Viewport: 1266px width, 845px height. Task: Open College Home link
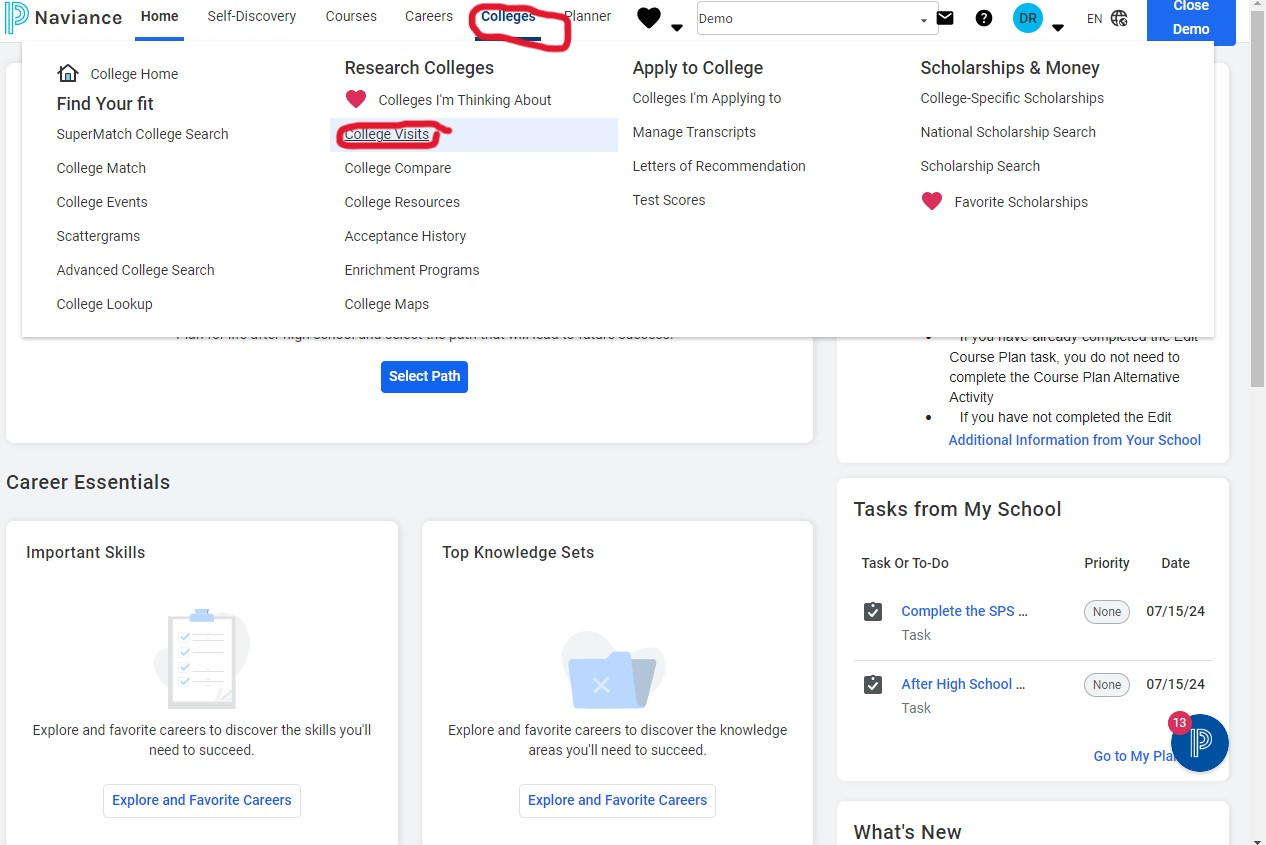click(x=134, y=74)
